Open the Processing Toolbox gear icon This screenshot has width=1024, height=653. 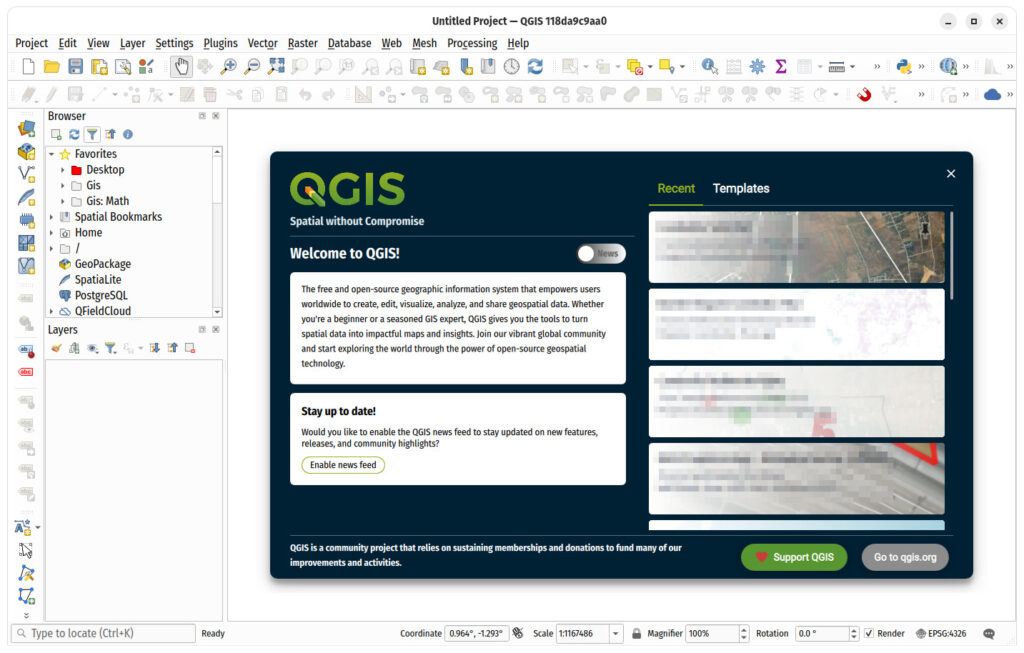[757, 66]
